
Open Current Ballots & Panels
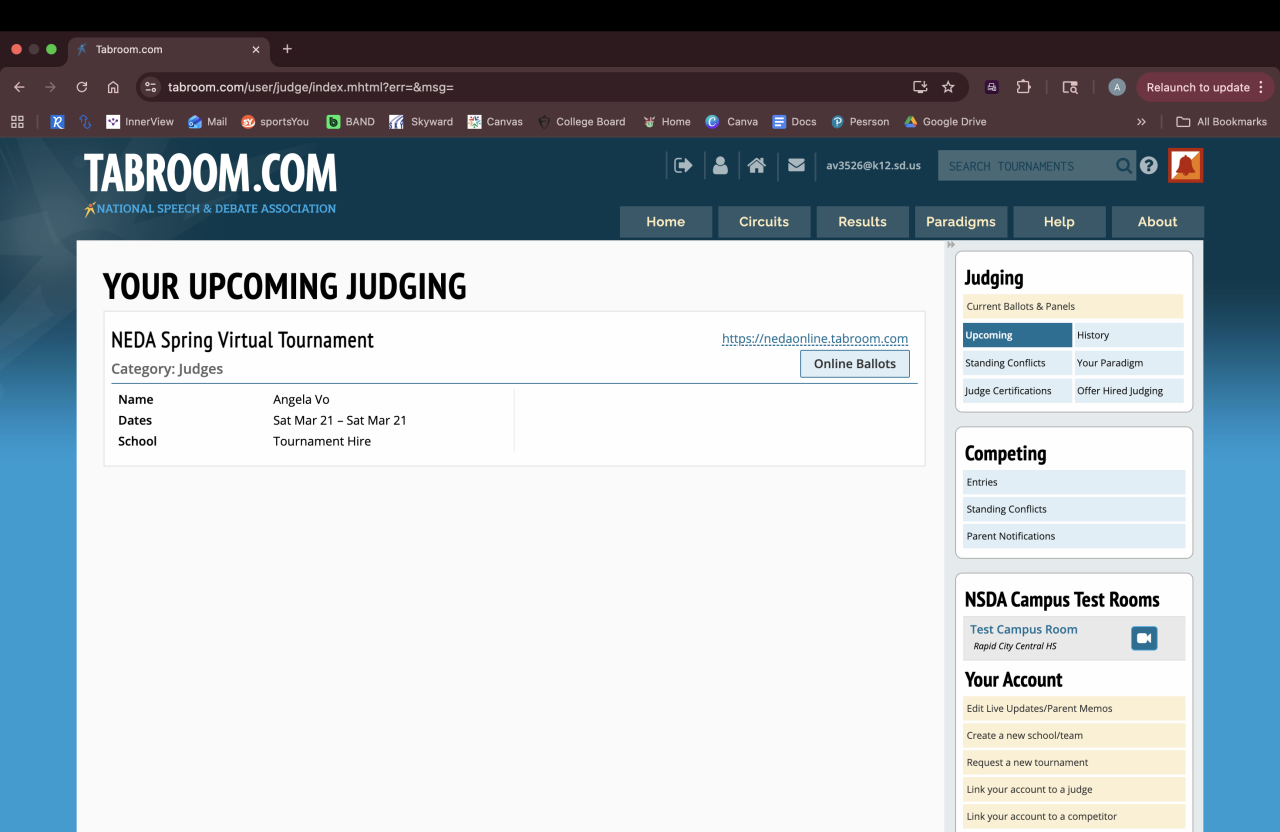(x=1073, y=307)
